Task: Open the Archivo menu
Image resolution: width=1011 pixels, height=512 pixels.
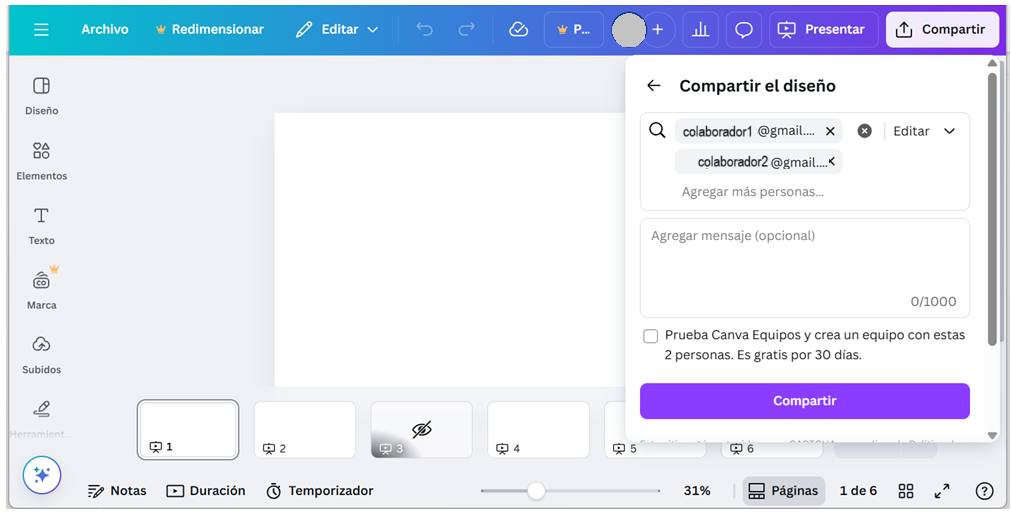Action: point(105,30)
